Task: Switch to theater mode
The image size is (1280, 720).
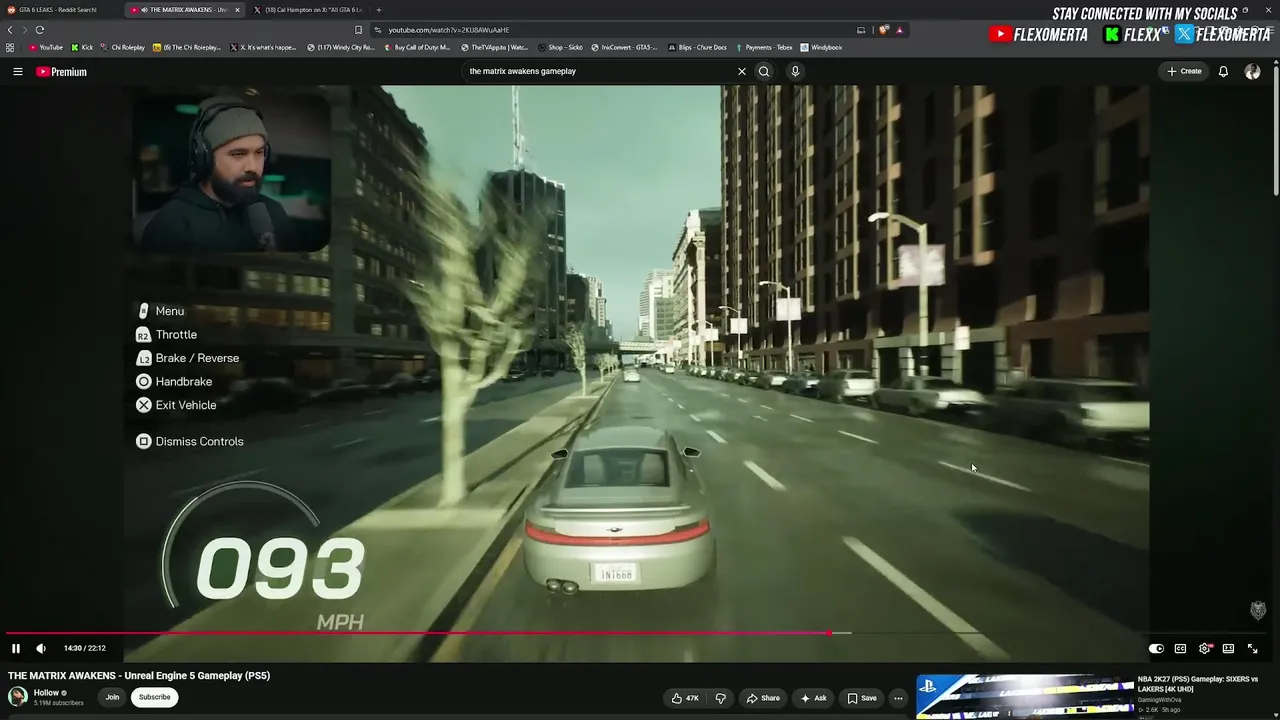Action: 1228,648
